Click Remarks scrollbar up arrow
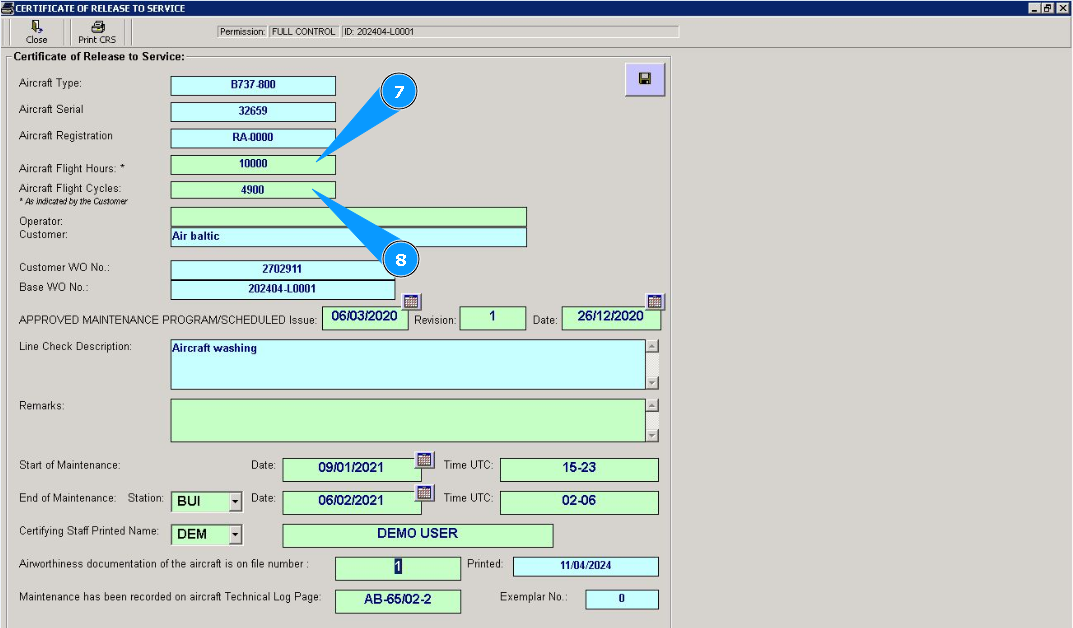 tap(652, 406)
